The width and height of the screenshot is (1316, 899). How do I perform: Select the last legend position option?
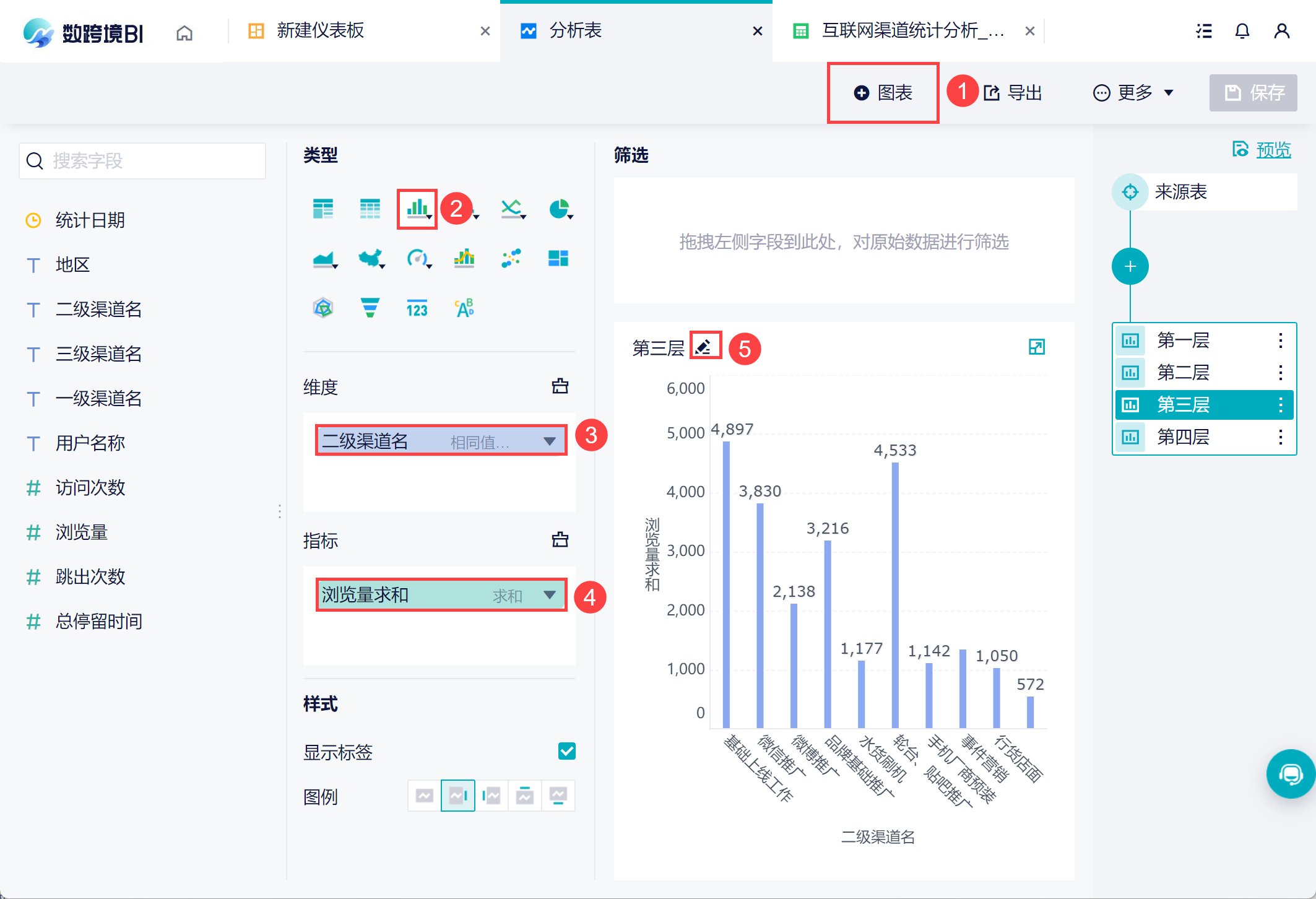pyautogui.click(x=558, y=796)
